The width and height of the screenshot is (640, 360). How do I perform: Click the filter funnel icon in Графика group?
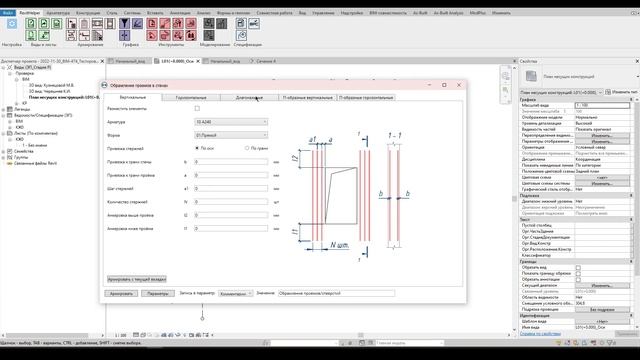click(x=124, y=24)
